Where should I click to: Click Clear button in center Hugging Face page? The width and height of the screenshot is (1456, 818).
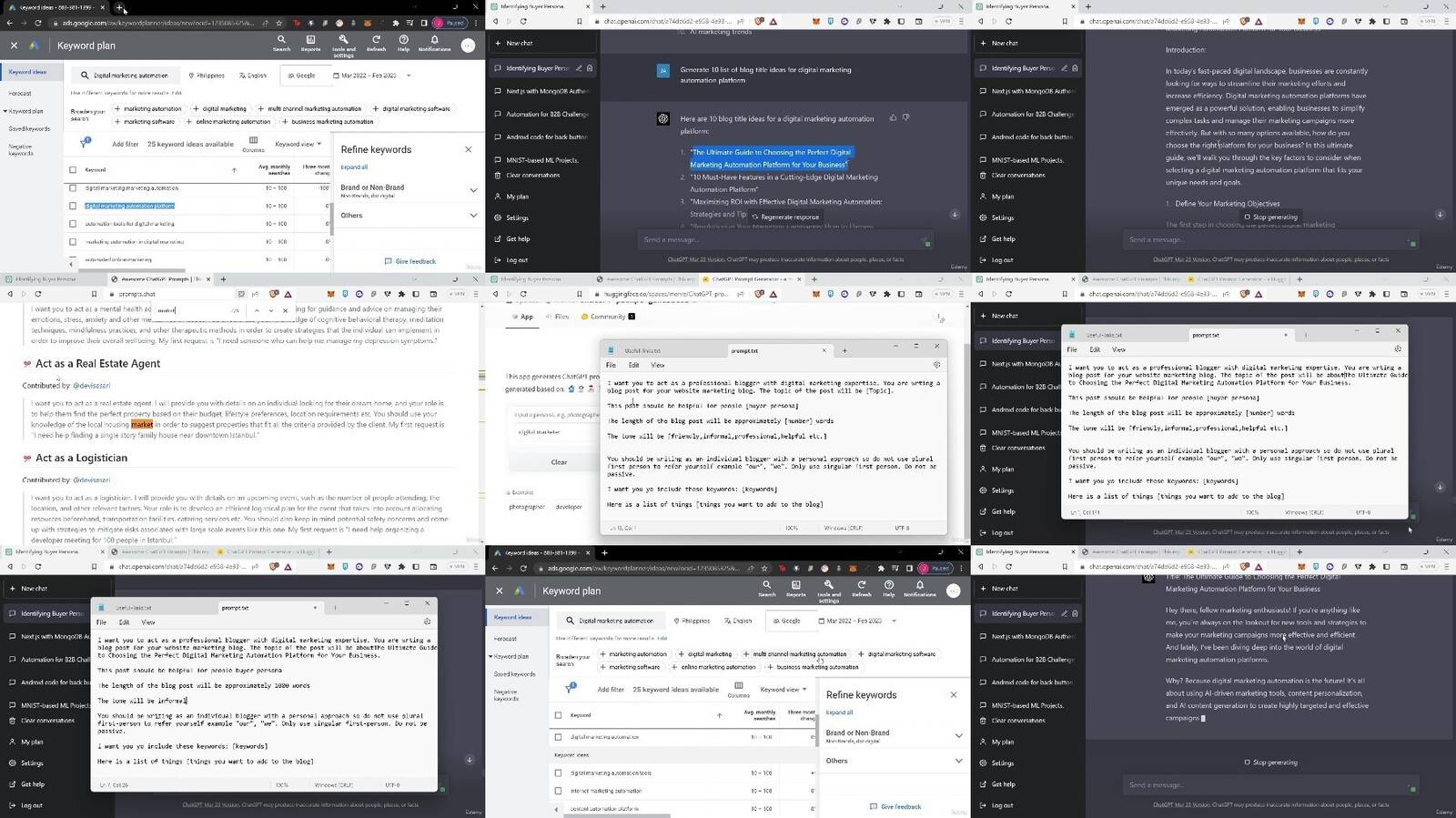tap(559, 462)
